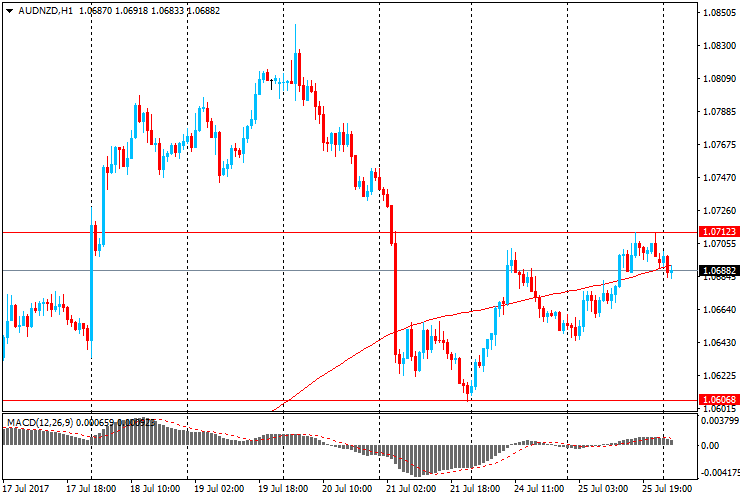Viewport: 740px width, 500px height.
Task: Select the current price tag 1.06882
Action: (x=719, y=271)
